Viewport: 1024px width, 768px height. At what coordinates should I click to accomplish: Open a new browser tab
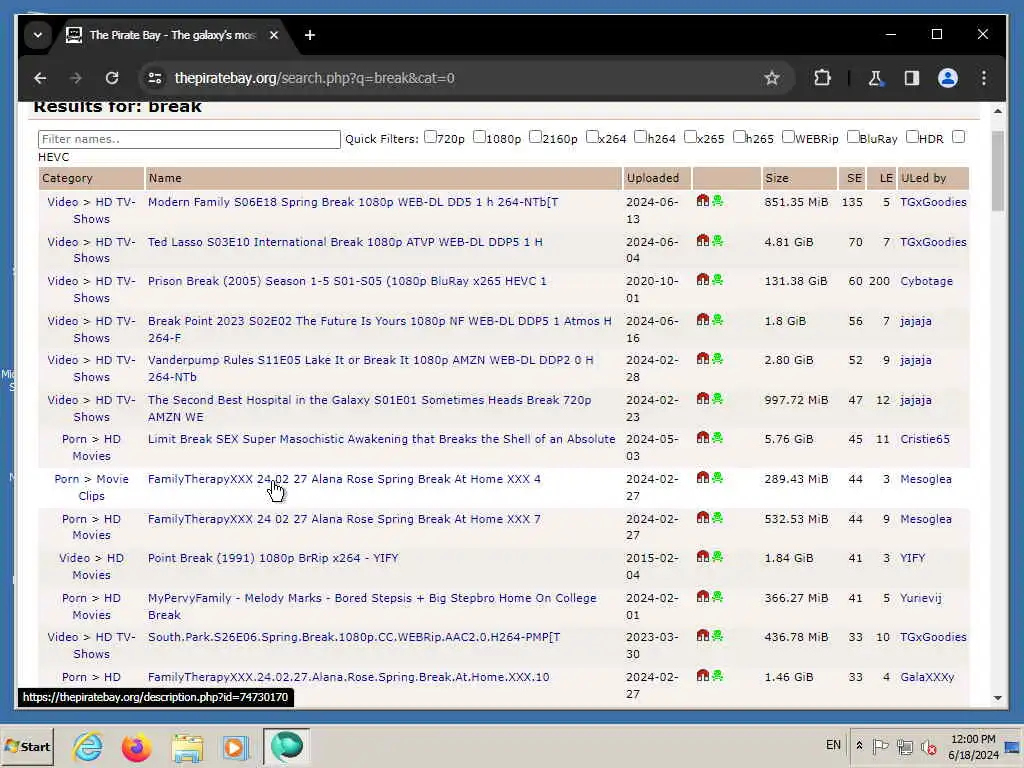pos(310,35)
